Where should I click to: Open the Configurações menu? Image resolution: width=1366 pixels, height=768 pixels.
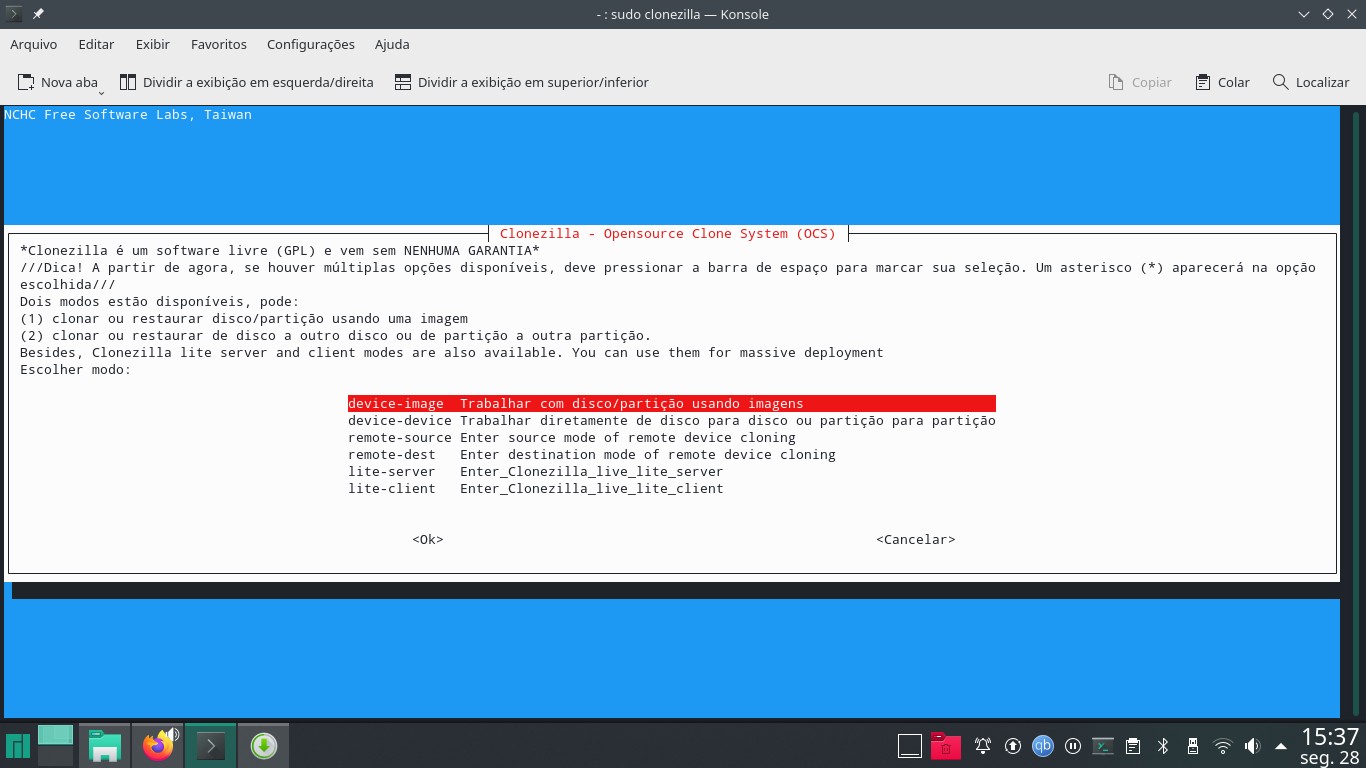tap(311, 44)
